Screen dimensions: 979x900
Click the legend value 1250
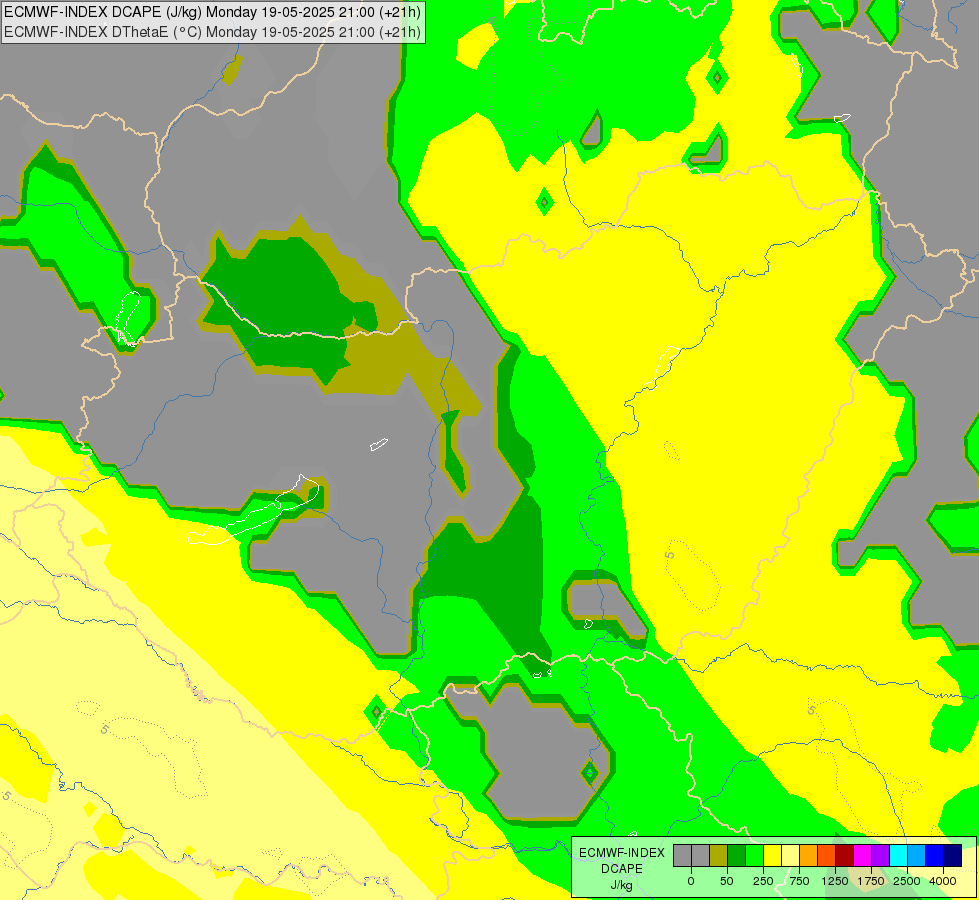(835, 881)
